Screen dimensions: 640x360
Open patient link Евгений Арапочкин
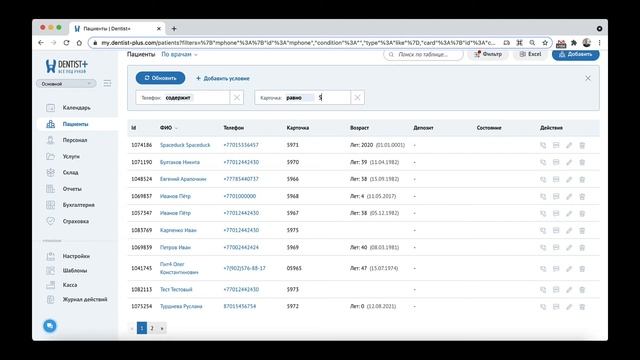click(183, 179)
